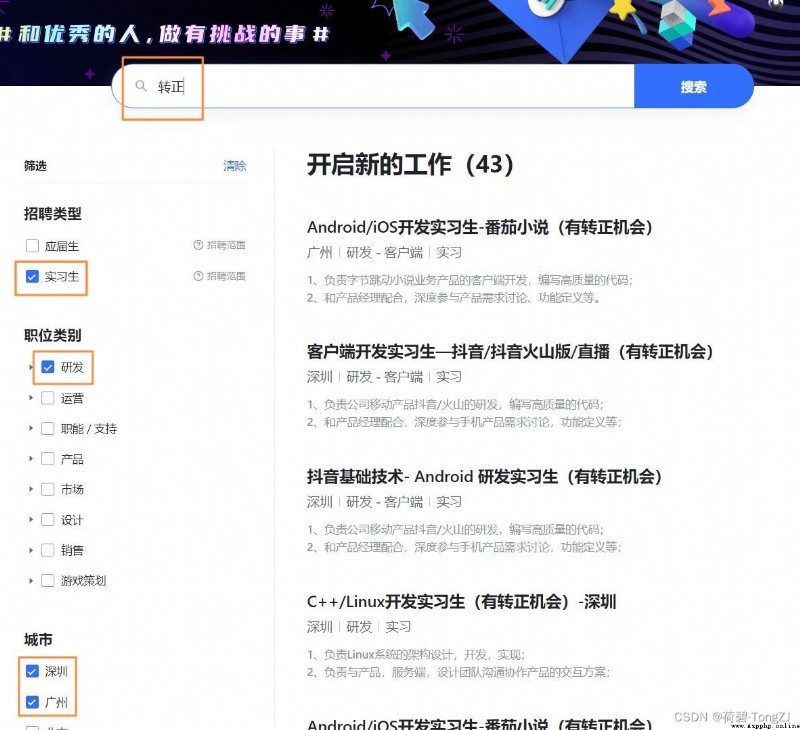
Task: Click the help icon in the 实习生 row
Action: [x=198, y=276]
